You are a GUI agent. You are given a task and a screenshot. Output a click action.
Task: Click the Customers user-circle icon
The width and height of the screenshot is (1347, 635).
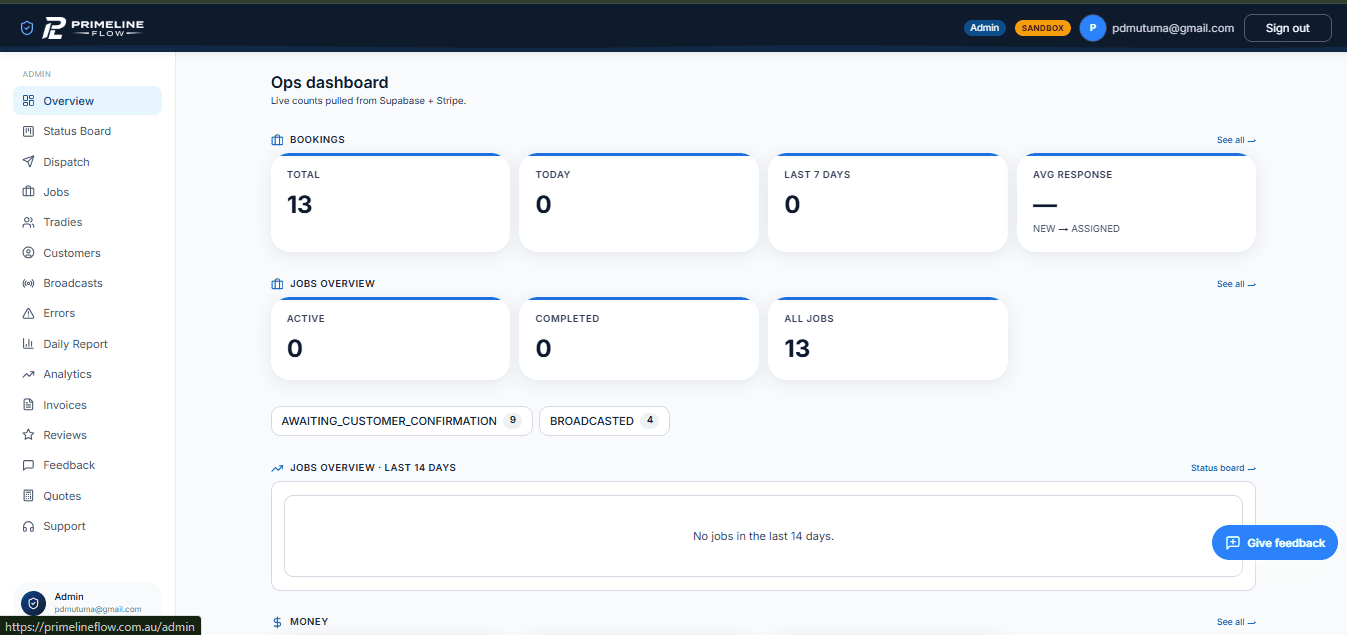[x=28, y=253]
